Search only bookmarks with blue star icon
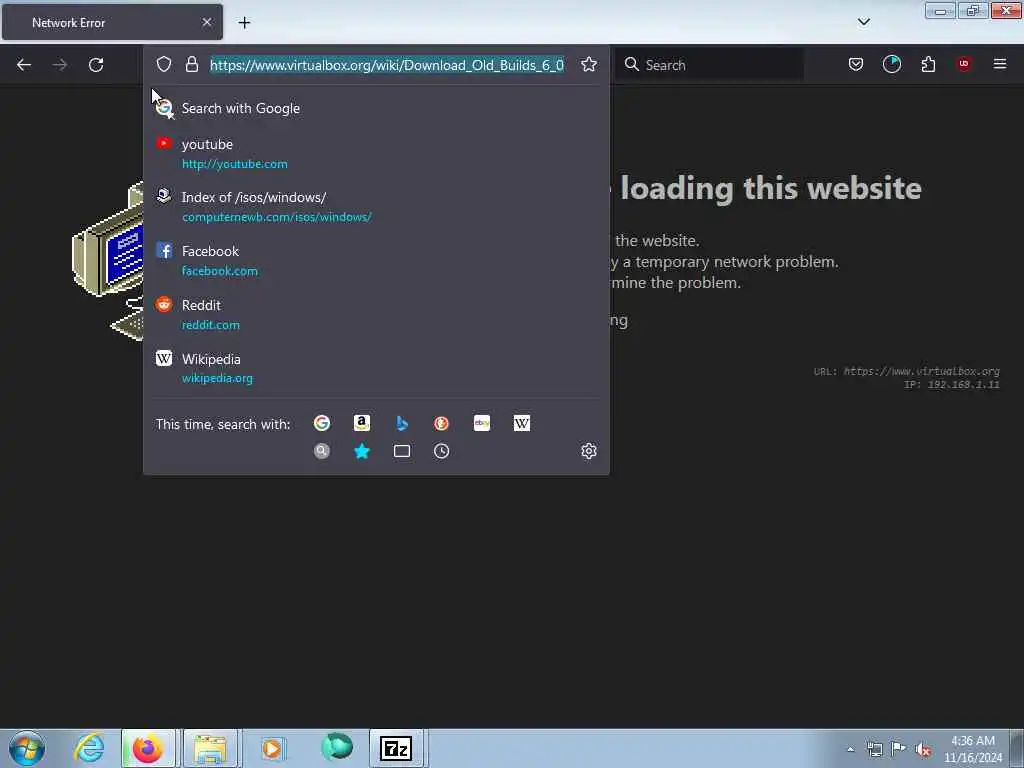Viewport: 1024px width, 768px height. (x=362, y=451)
